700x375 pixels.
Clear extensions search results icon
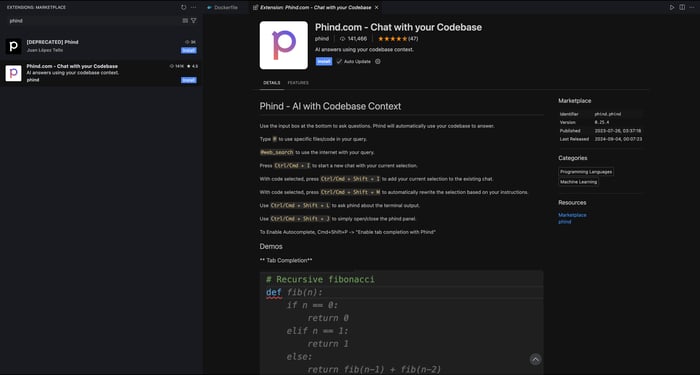185,21
